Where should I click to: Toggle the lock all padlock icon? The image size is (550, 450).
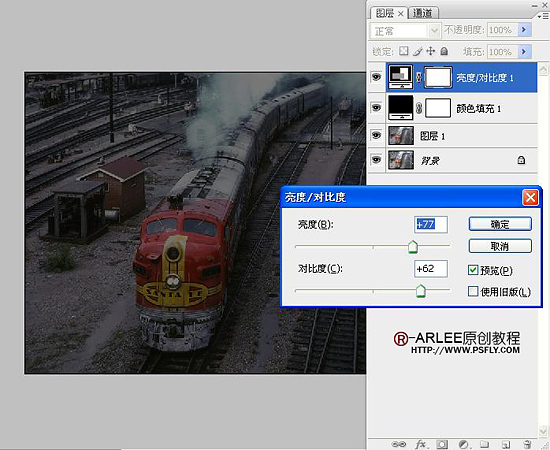444,51
